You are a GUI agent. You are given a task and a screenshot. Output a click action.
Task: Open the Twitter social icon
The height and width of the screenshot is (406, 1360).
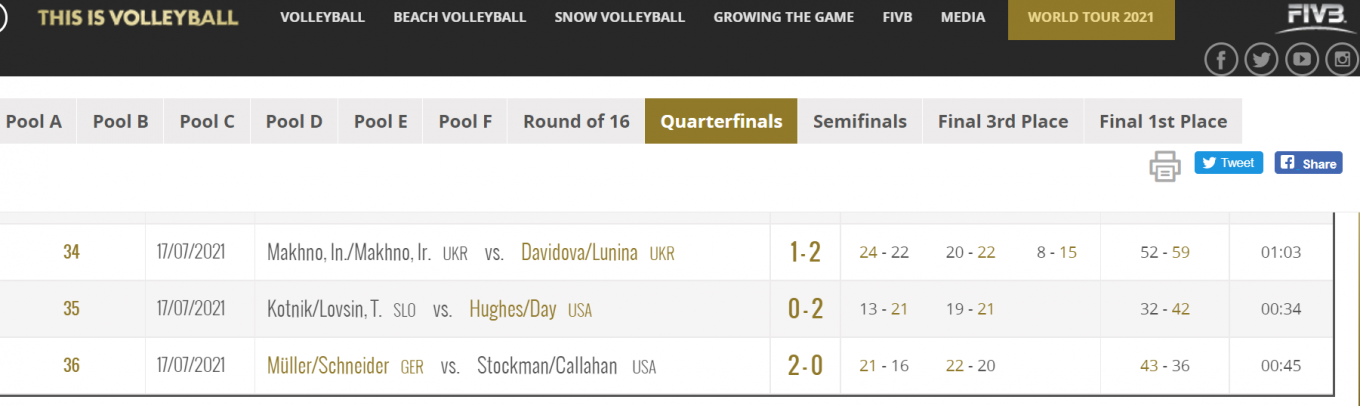pyautogui.click(x=1261, y=60)
